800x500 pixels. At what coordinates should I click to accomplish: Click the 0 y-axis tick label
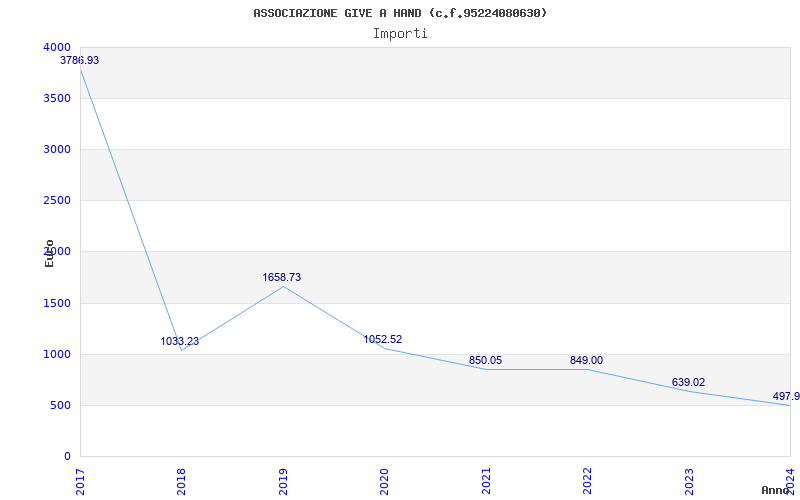68,457
